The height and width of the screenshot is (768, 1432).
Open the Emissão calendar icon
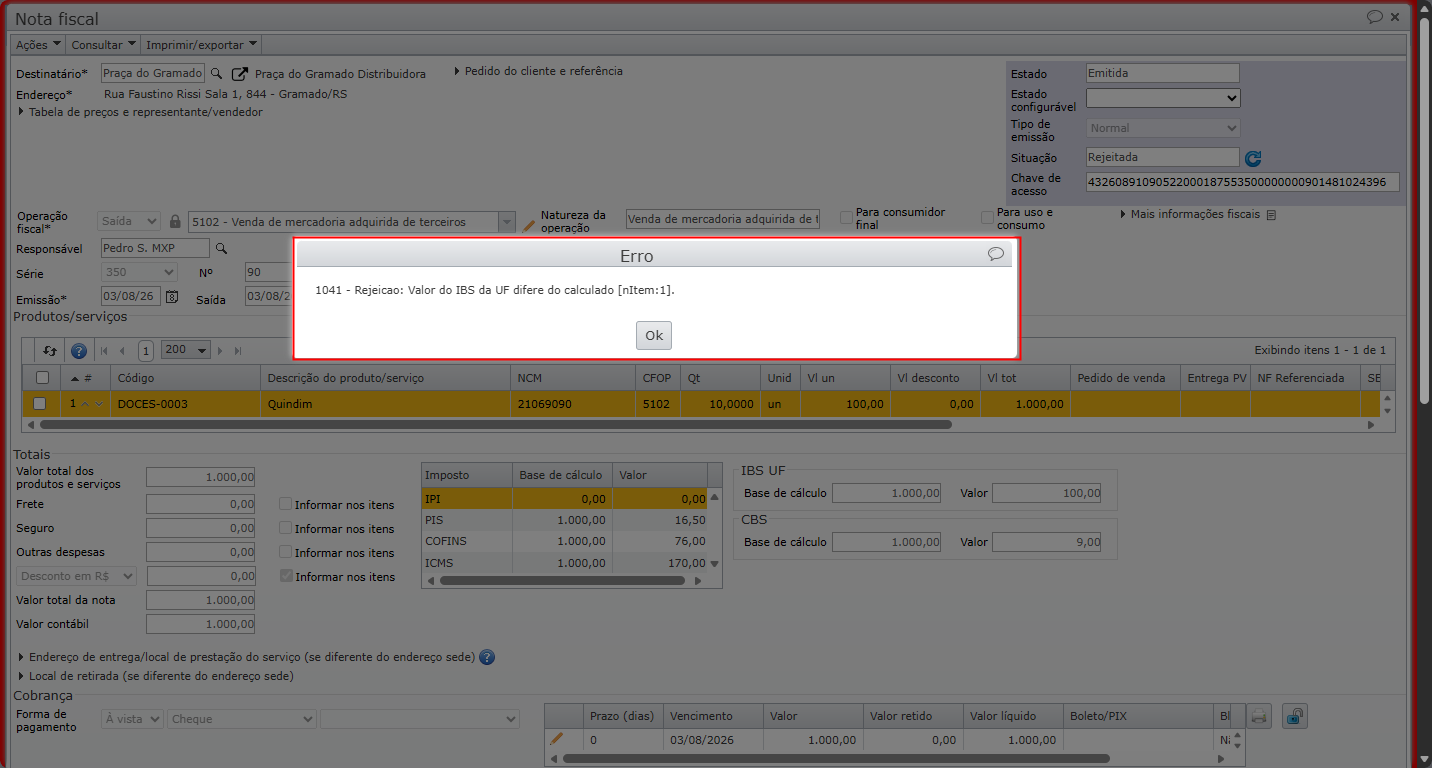(x=172, y=296)
